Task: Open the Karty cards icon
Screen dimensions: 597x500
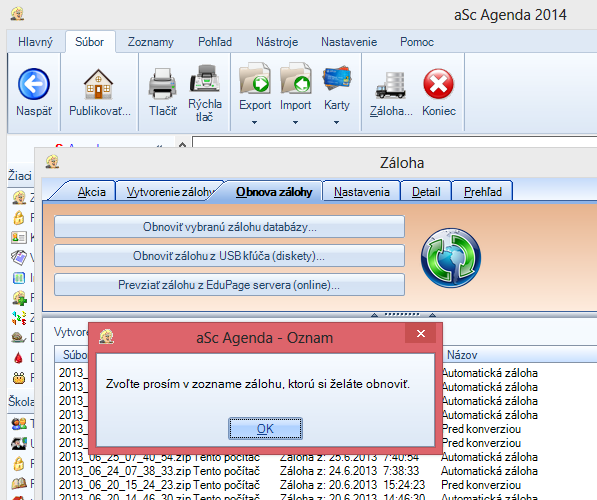Action: (x=337, y=78)
